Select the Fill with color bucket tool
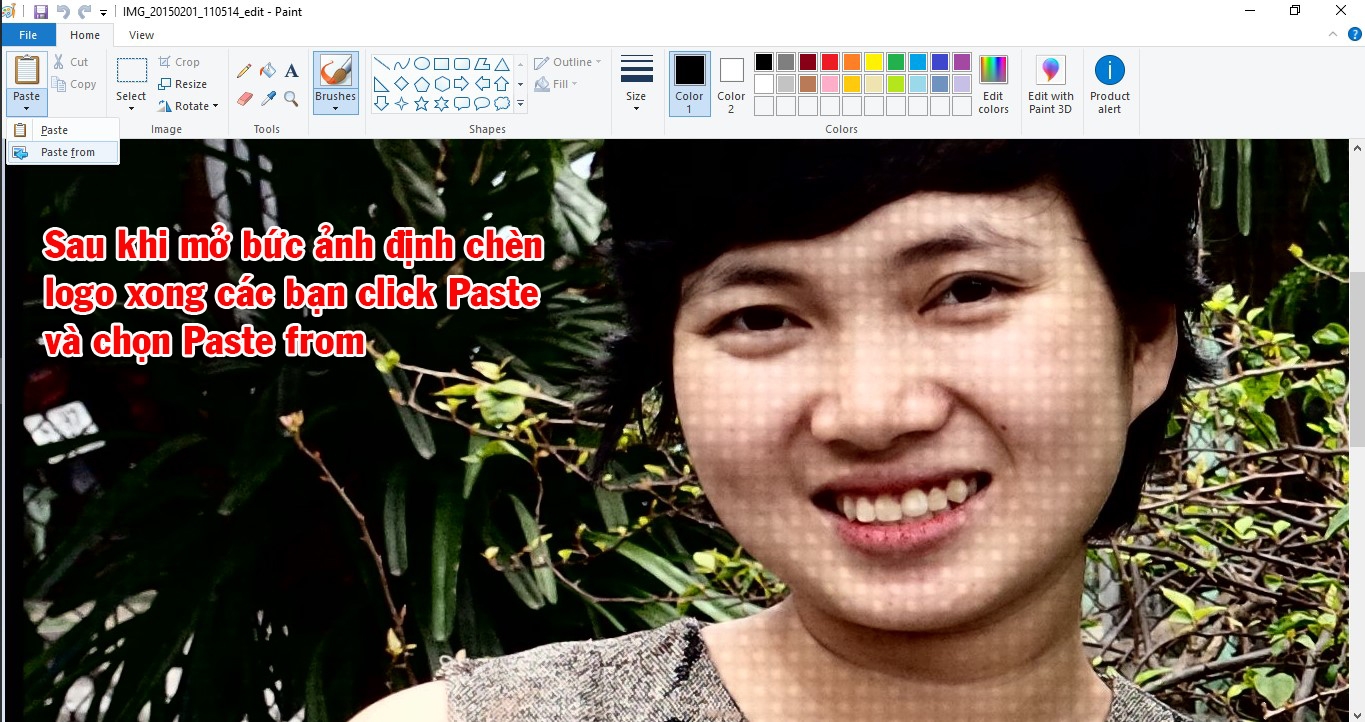 268,71
